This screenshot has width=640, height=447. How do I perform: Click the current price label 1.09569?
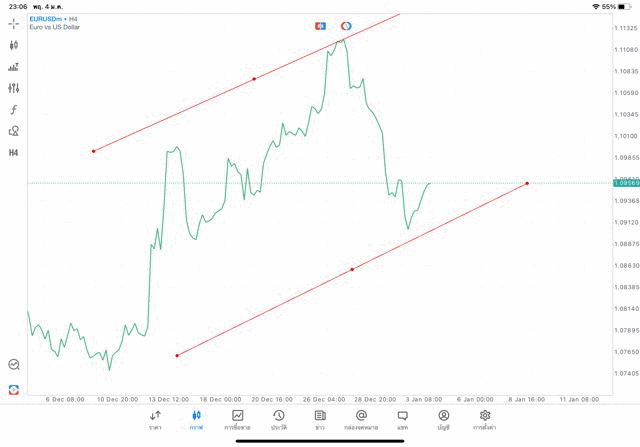(x=627, y=183)
